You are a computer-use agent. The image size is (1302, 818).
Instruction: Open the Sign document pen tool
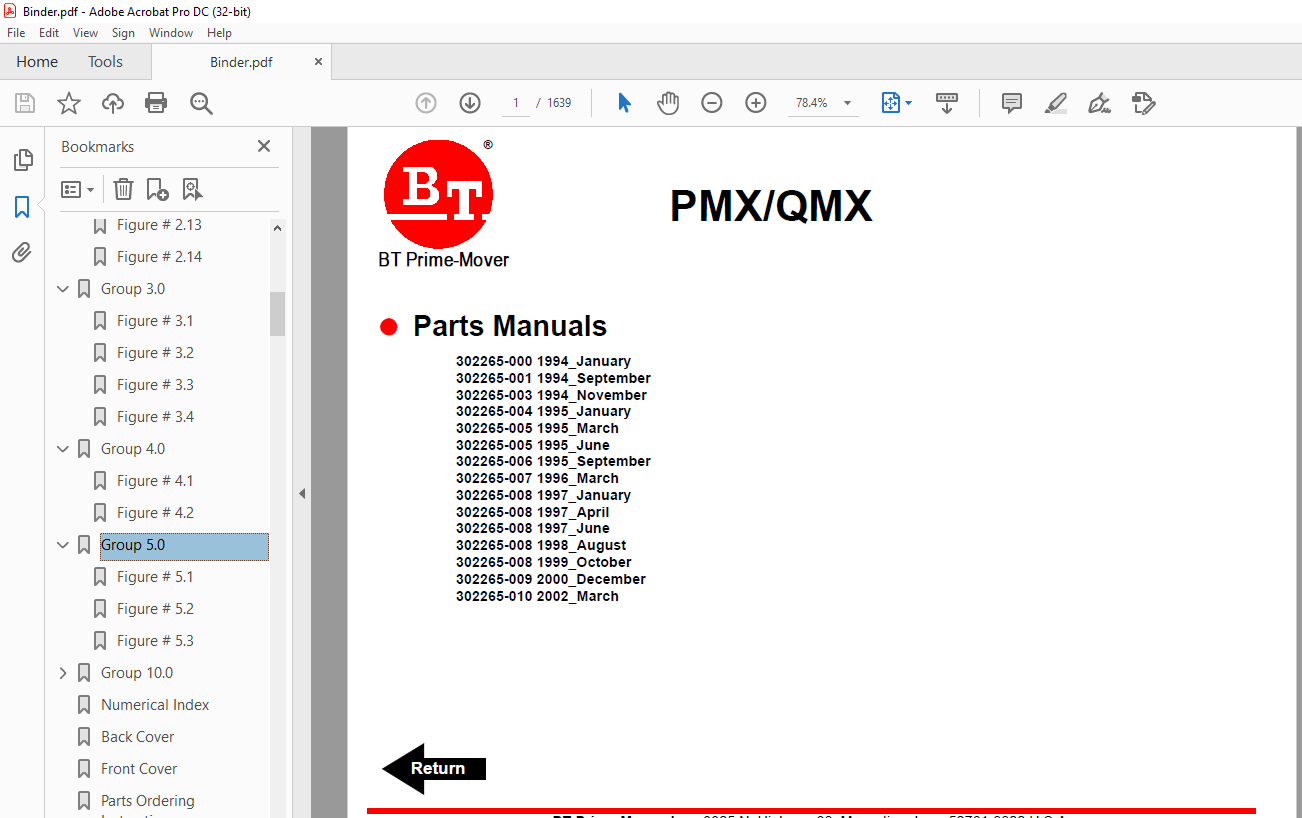pyautogui.click(x=1100, y=103)
